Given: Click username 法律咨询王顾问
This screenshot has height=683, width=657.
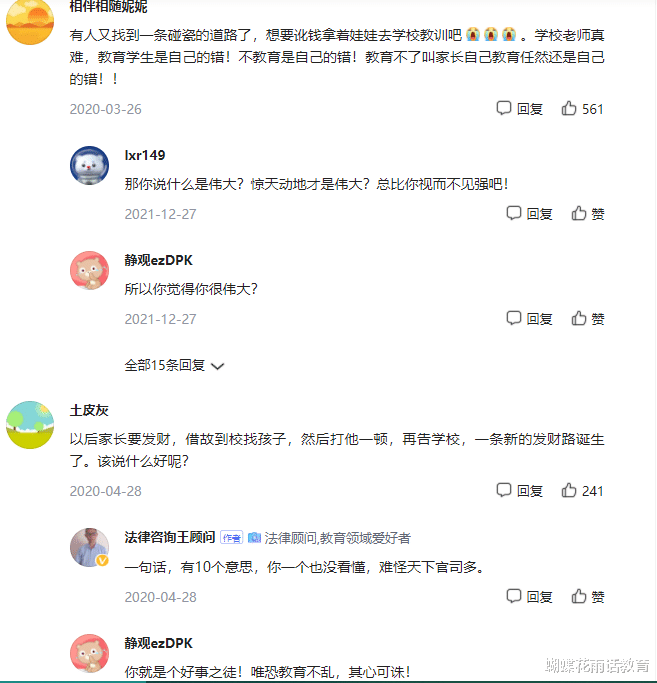Looking at the screenshot, I should (170, 537).
